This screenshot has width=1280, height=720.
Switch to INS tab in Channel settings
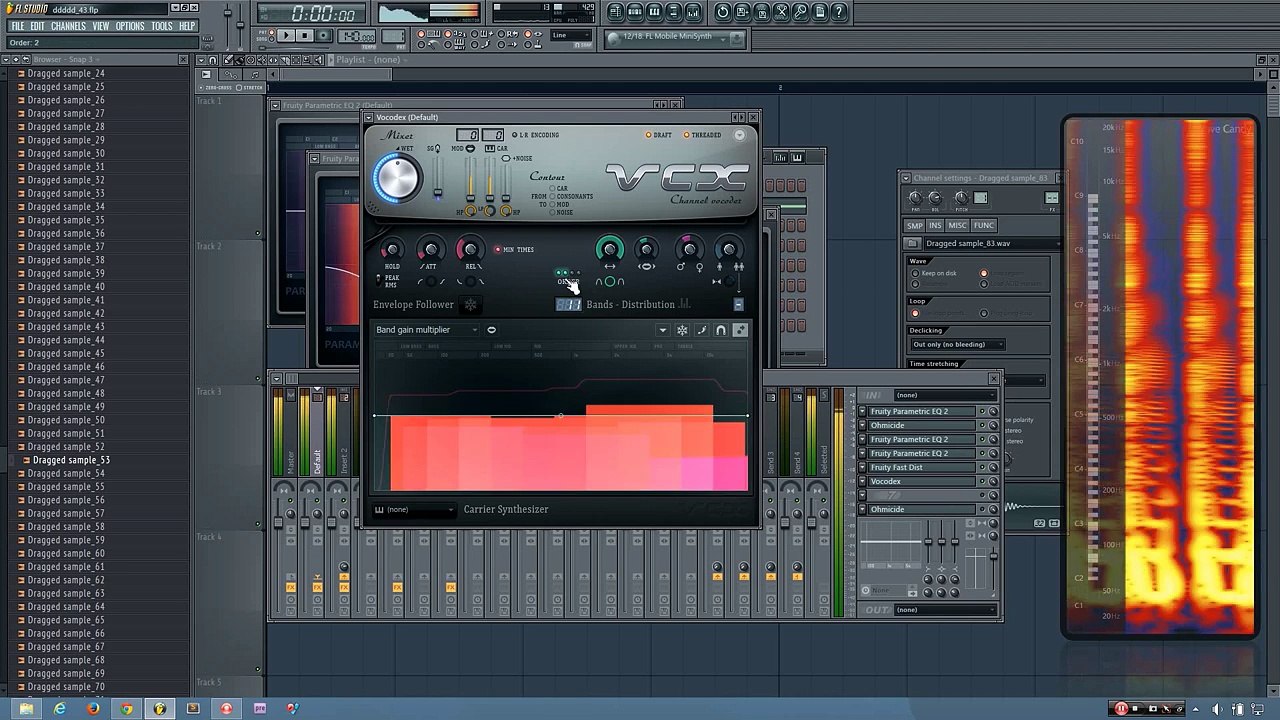tap(935, 226)
